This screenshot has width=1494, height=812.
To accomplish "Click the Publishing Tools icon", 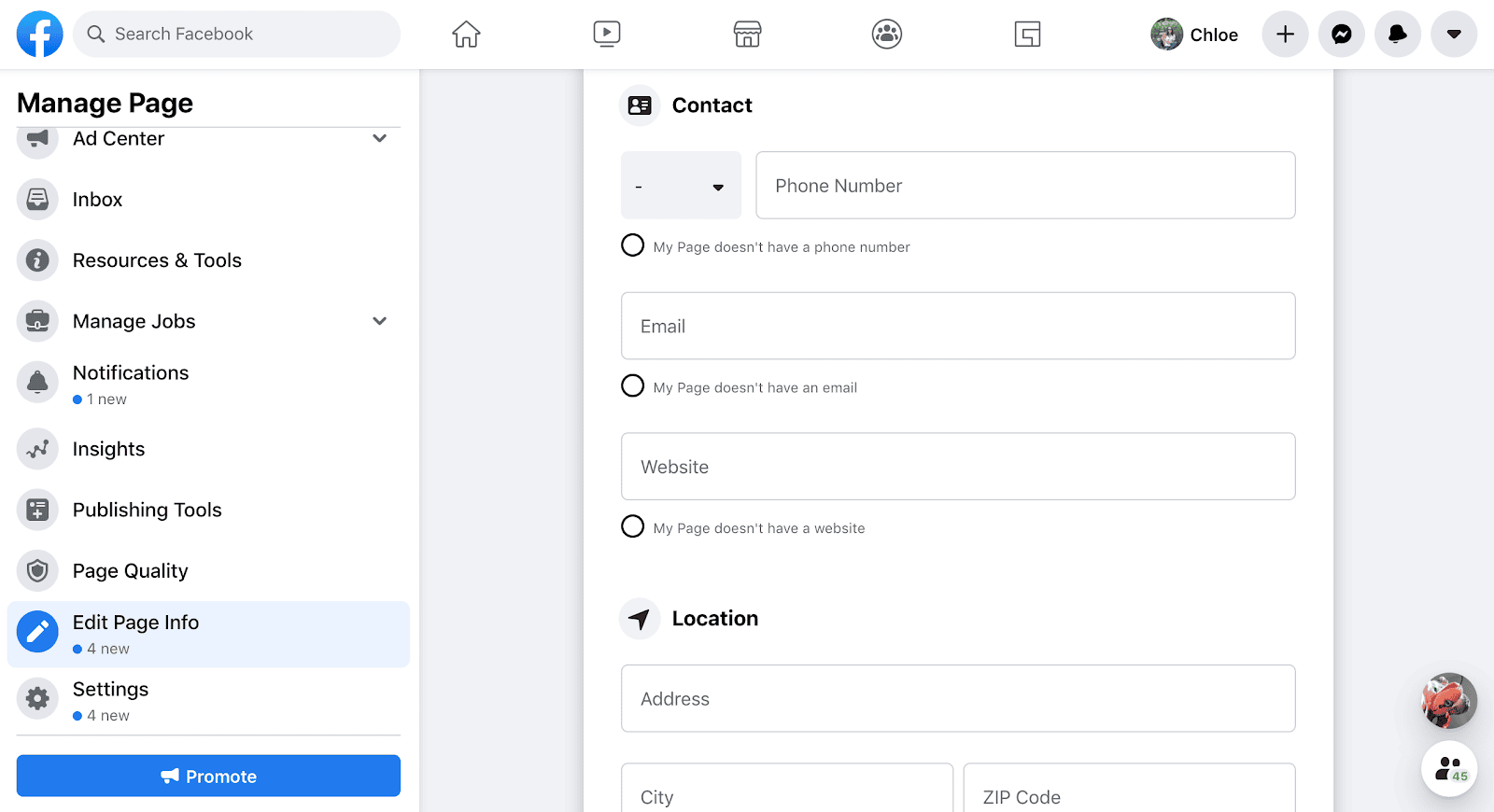I will point(37,510).
